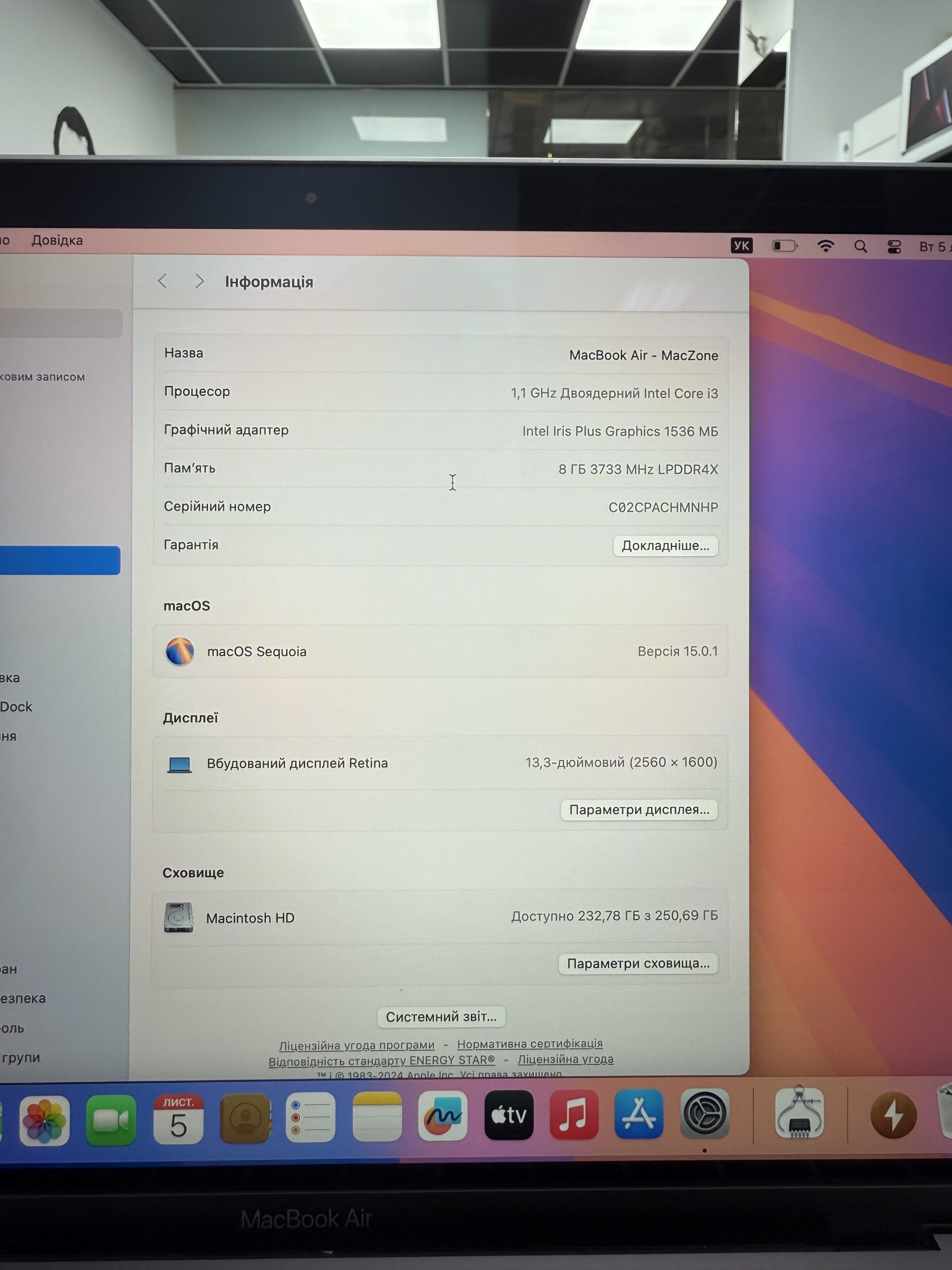Click the УК input language indicator
Viewport: 952px width, 1270px height.
(x=741, y=246)
